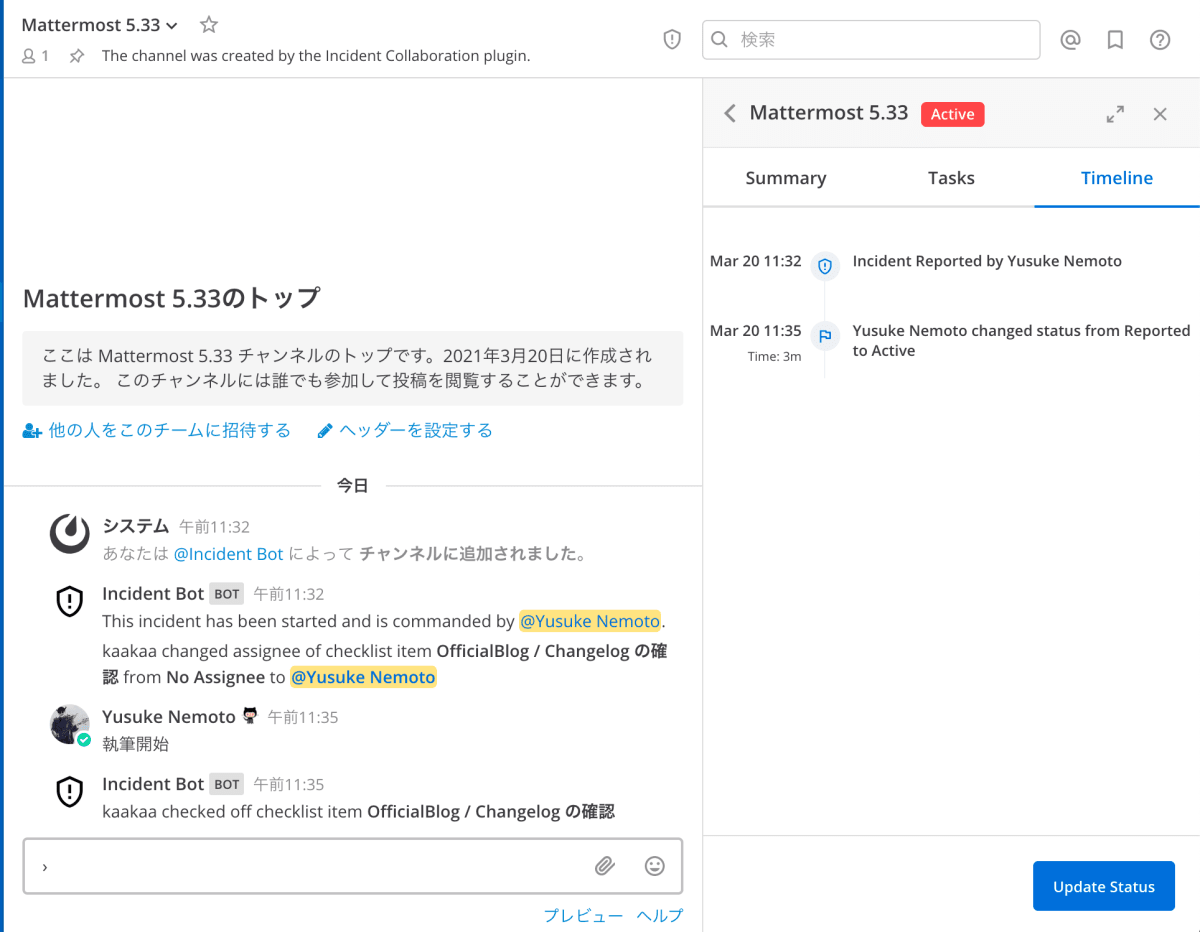Open the emoji picker smiley icon
Screen dimensions: 1200x932
coord(655,866)
